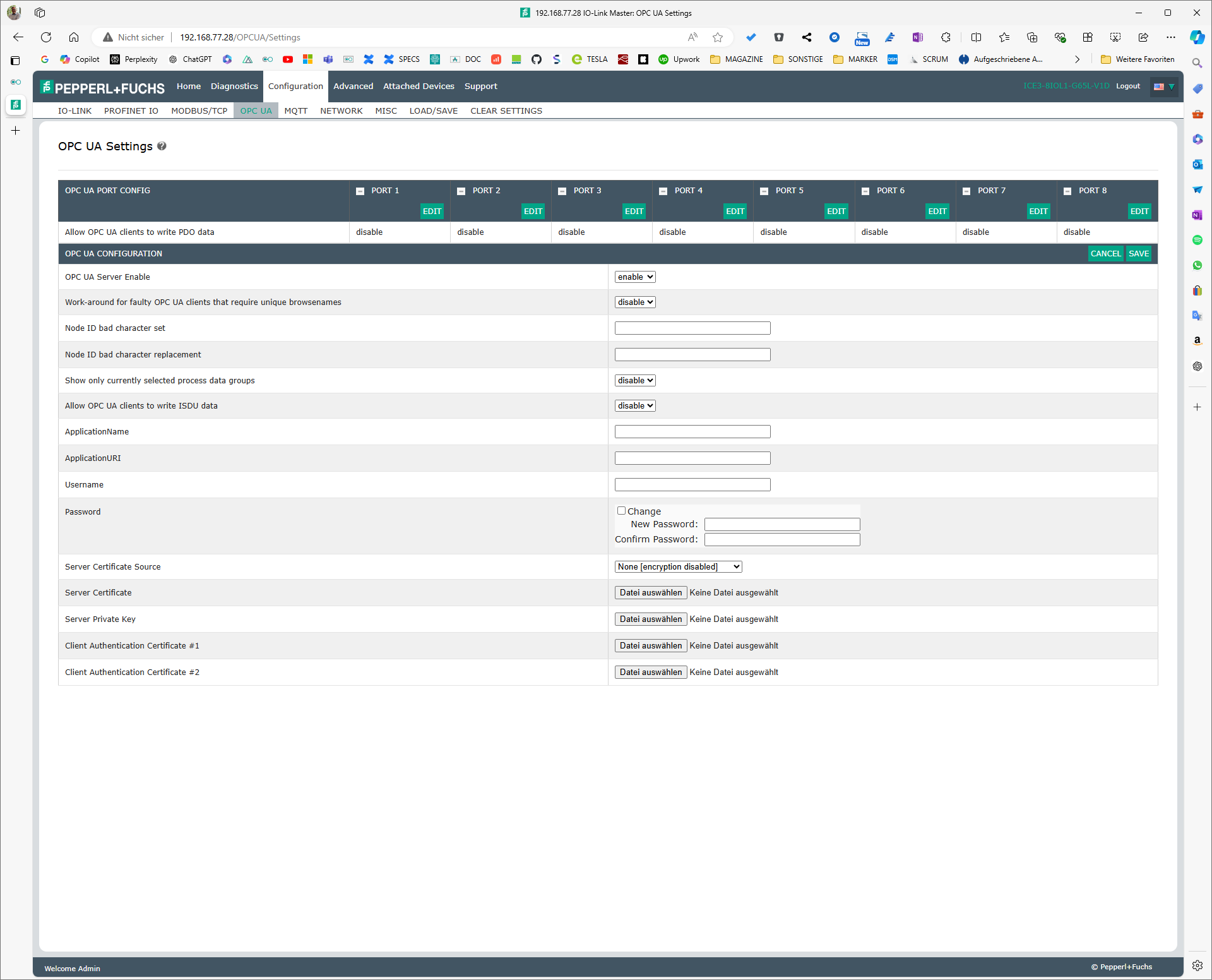
Task: Open unique browsenames work-around dropdown
Action: [x=635, y=302]
